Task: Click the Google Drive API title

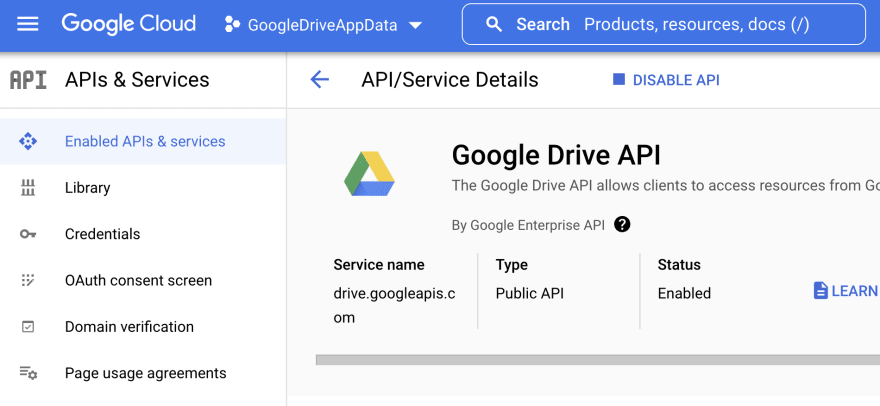Action: point(556,156)
